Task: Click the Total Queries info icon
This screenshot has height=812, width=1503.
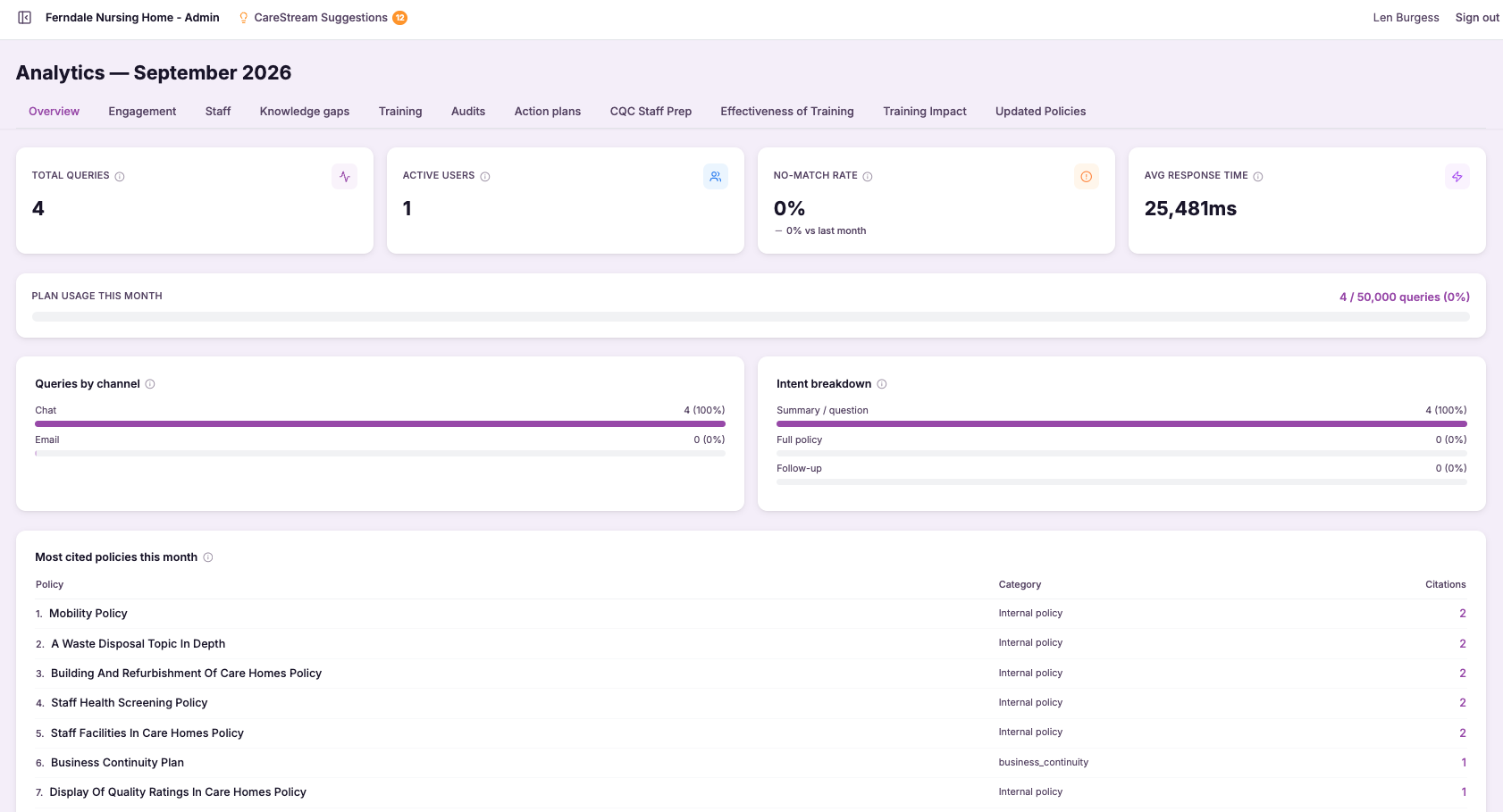Action: (120, 177)
